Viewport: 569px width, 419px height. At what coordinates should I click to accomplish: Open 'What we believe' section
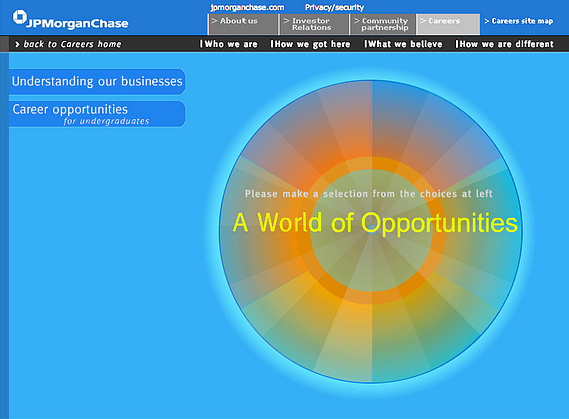tap(403, 44)
